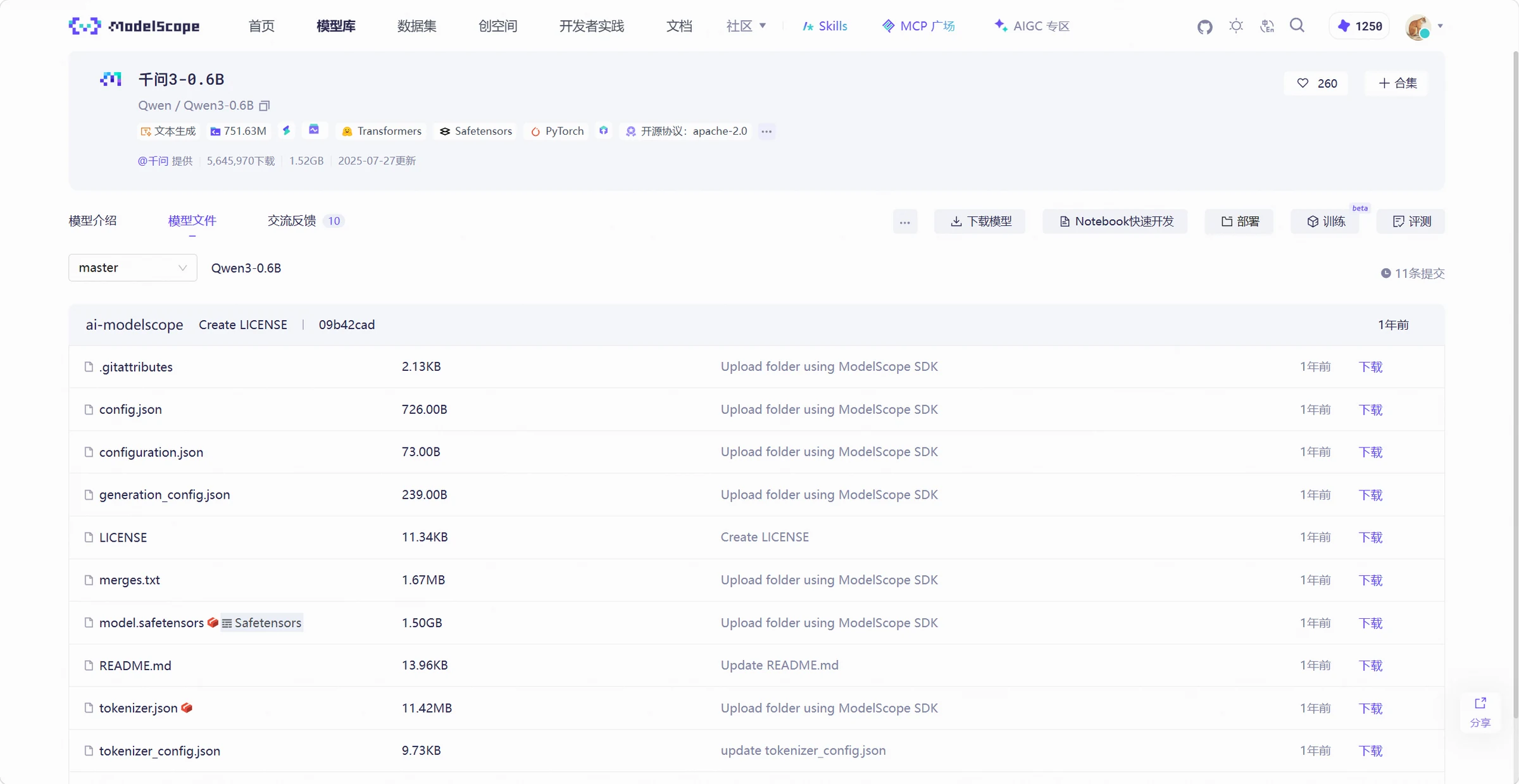Image resolution: width=1519 pixels, height=784 pixels.
Task: Open the master branch selector
Action: point(133,268)
